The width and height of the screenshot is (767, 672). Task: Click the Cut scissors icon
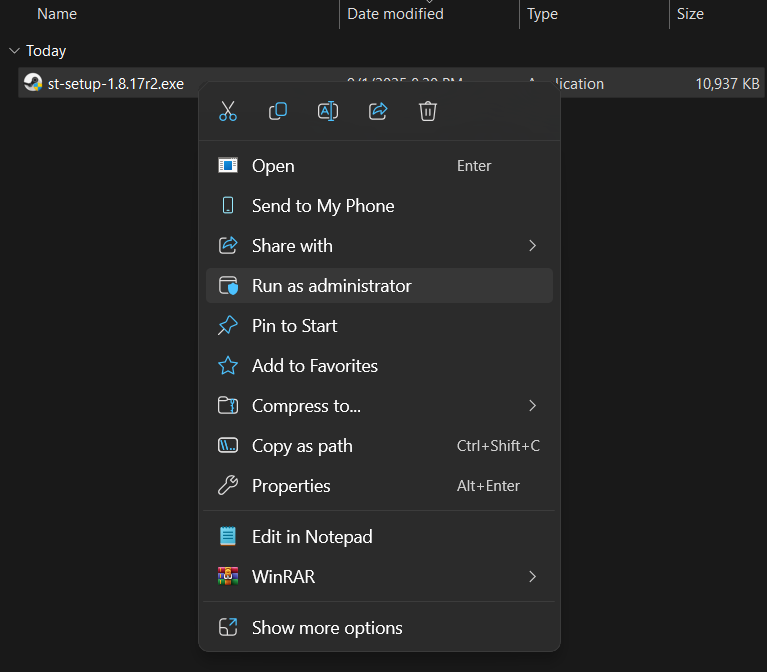click(x=228, y=111)
